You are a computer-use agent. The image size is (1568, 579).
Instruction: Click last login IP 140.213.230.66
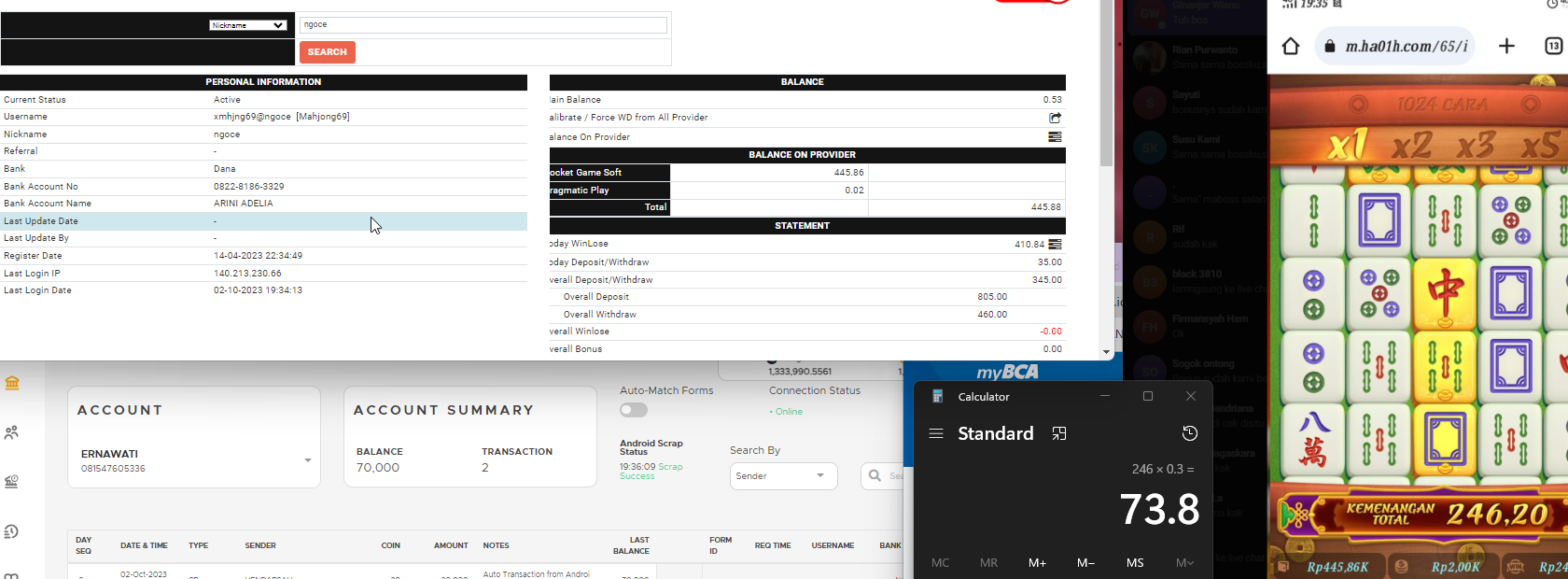click(x=247, y=274)
